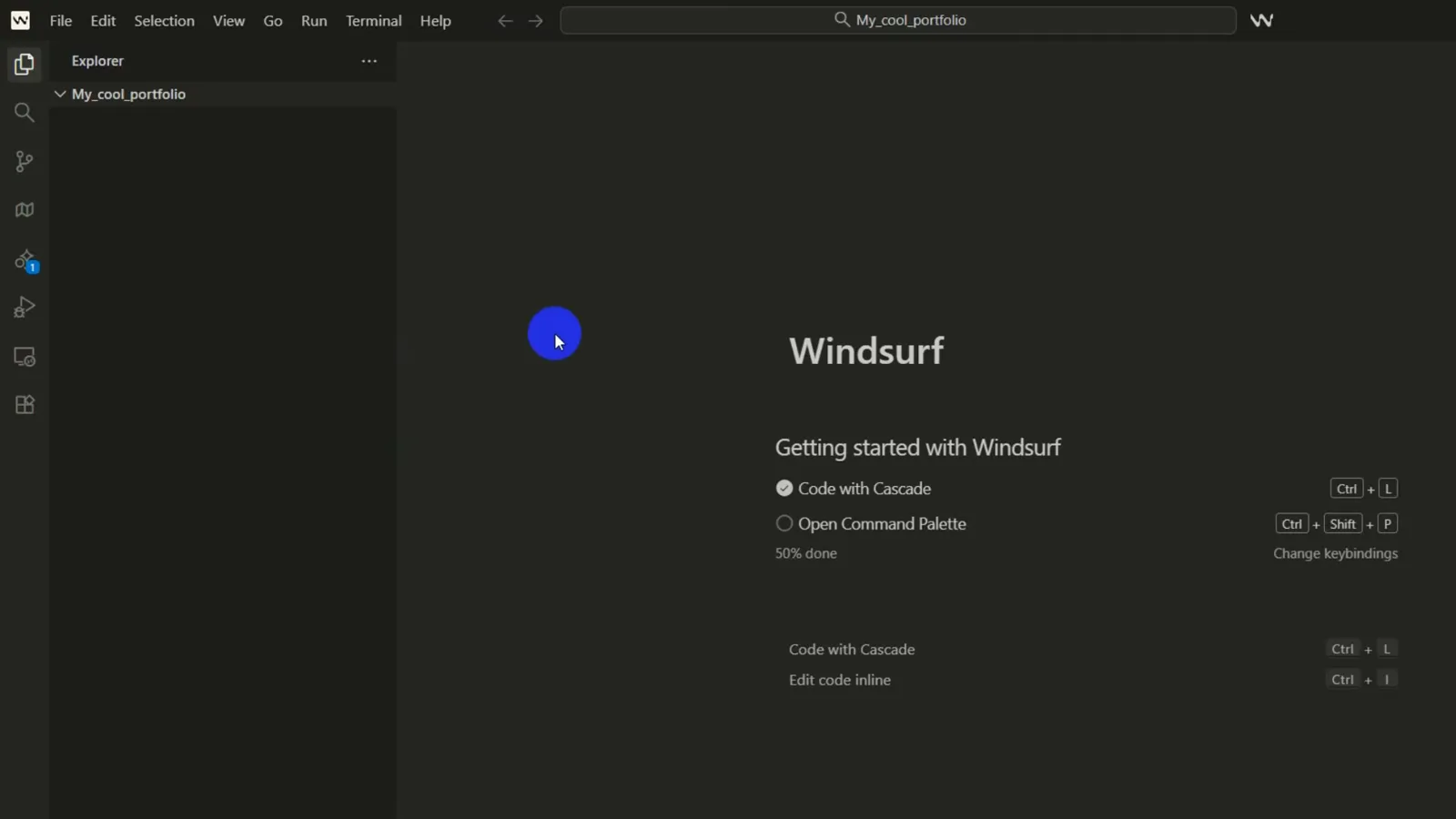Select the My_cool_portfolio folder name in Explorer
Image resolution: width=1456 pixels, height=819 pixels.
[128, 94]
